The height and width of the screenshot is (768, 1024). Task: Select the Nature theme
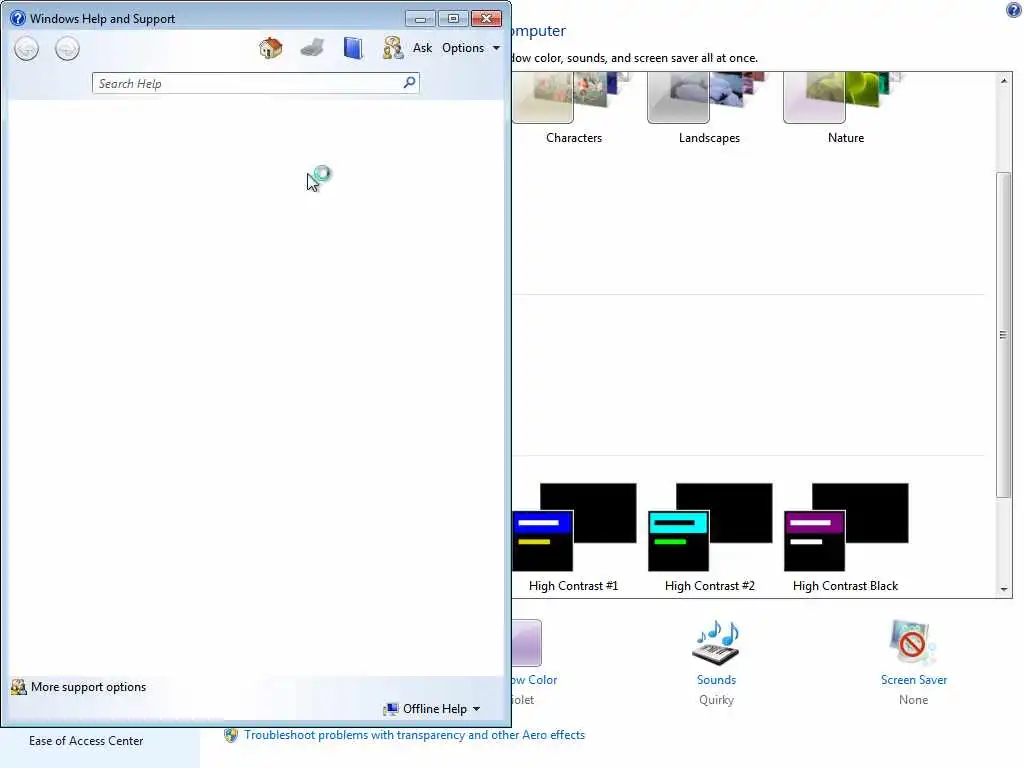[x=846, y=108]
